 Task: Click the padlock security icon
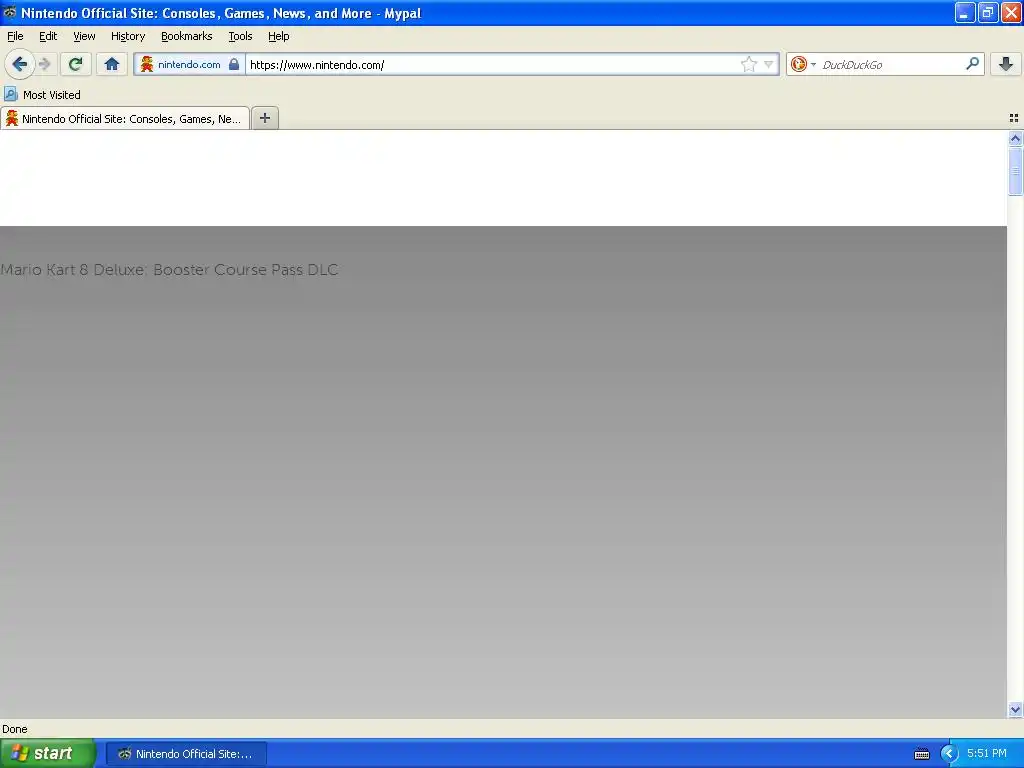234,64
